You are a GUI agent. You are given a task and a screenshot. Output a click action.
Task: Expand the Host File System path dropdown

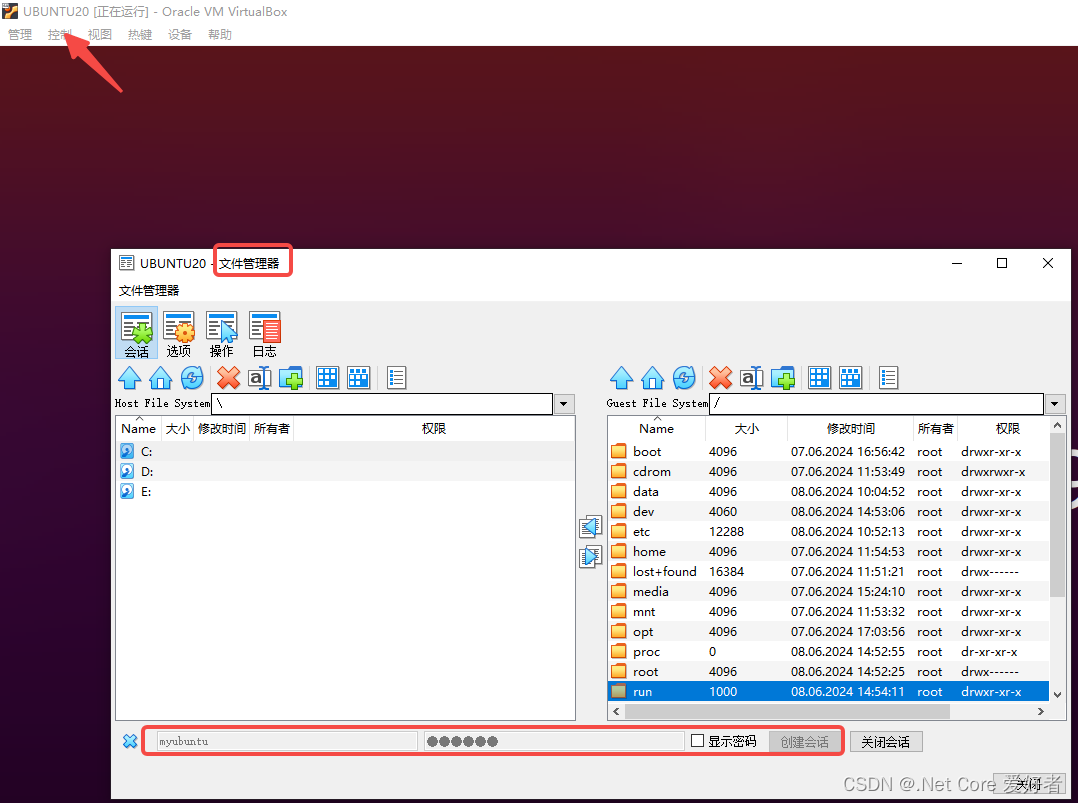coord(564,404)
